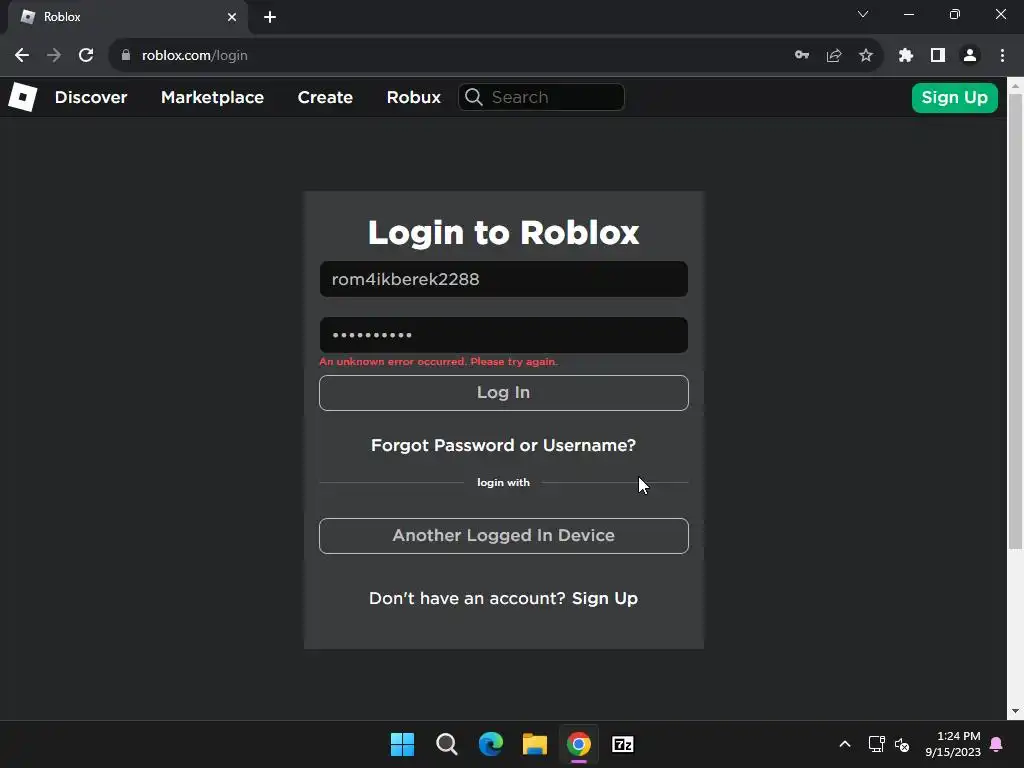Click the Log In button
This screenshot has height=768, width=1024.
[x=504, y=392]
